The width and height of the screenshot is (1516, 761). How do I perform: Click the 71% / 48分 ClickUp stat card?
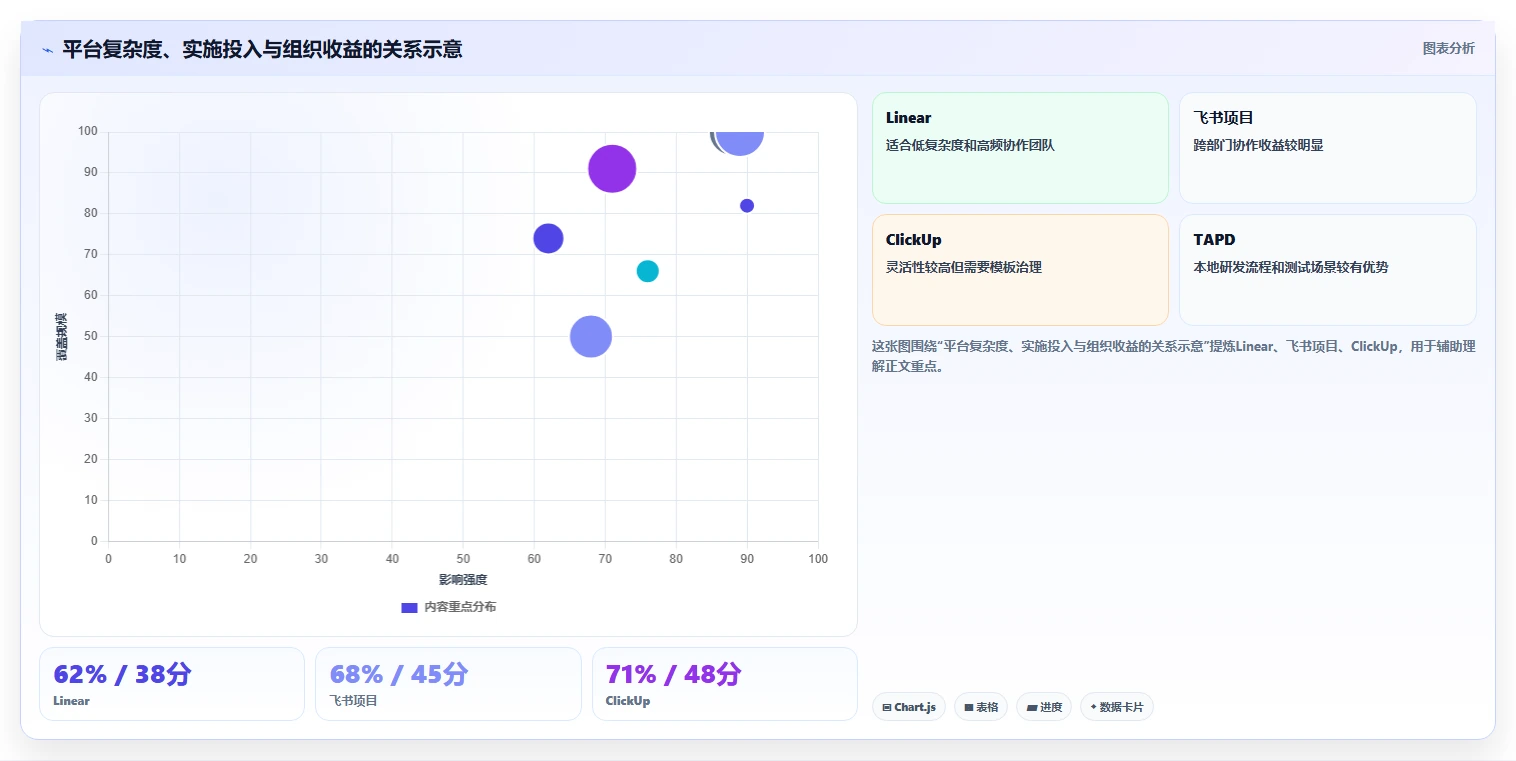[x=725, y=684]
